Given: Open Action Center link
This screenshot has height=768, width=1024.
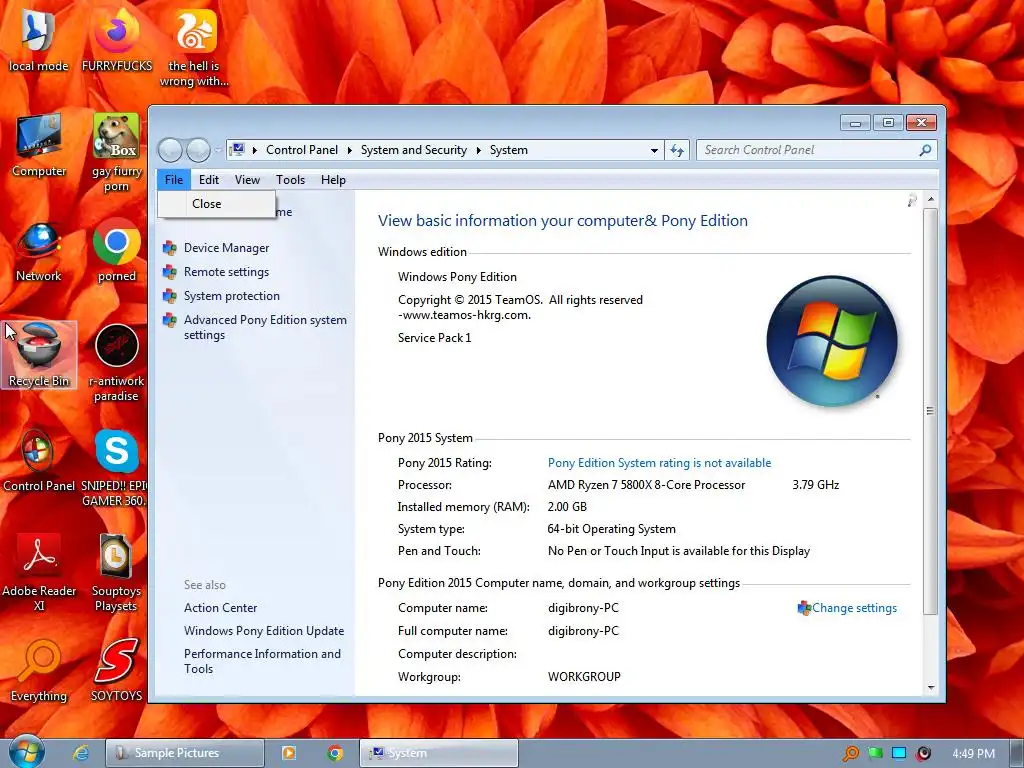Looking at the screenshot, I should (x=221, y=608).
